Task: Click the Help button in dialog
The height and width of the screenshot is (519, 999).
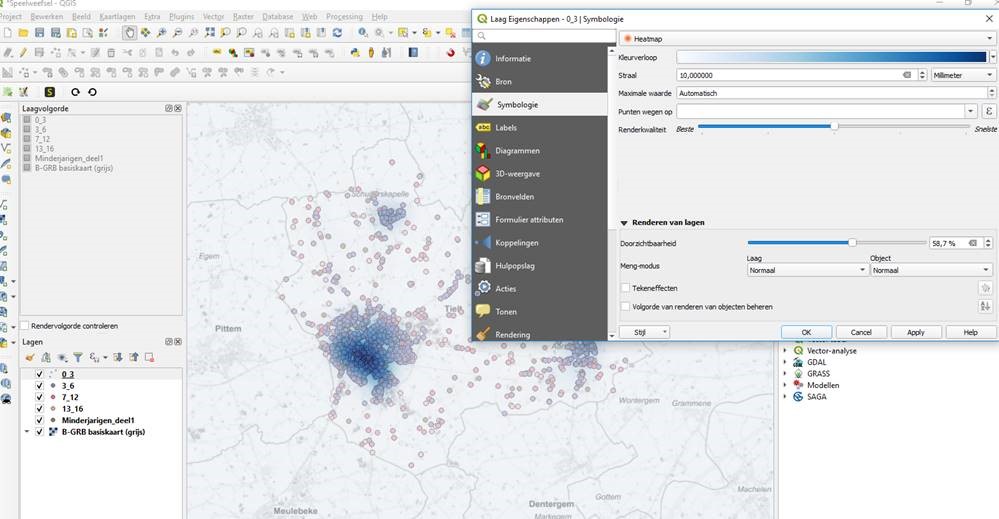Action: click(x=970, y=332)
